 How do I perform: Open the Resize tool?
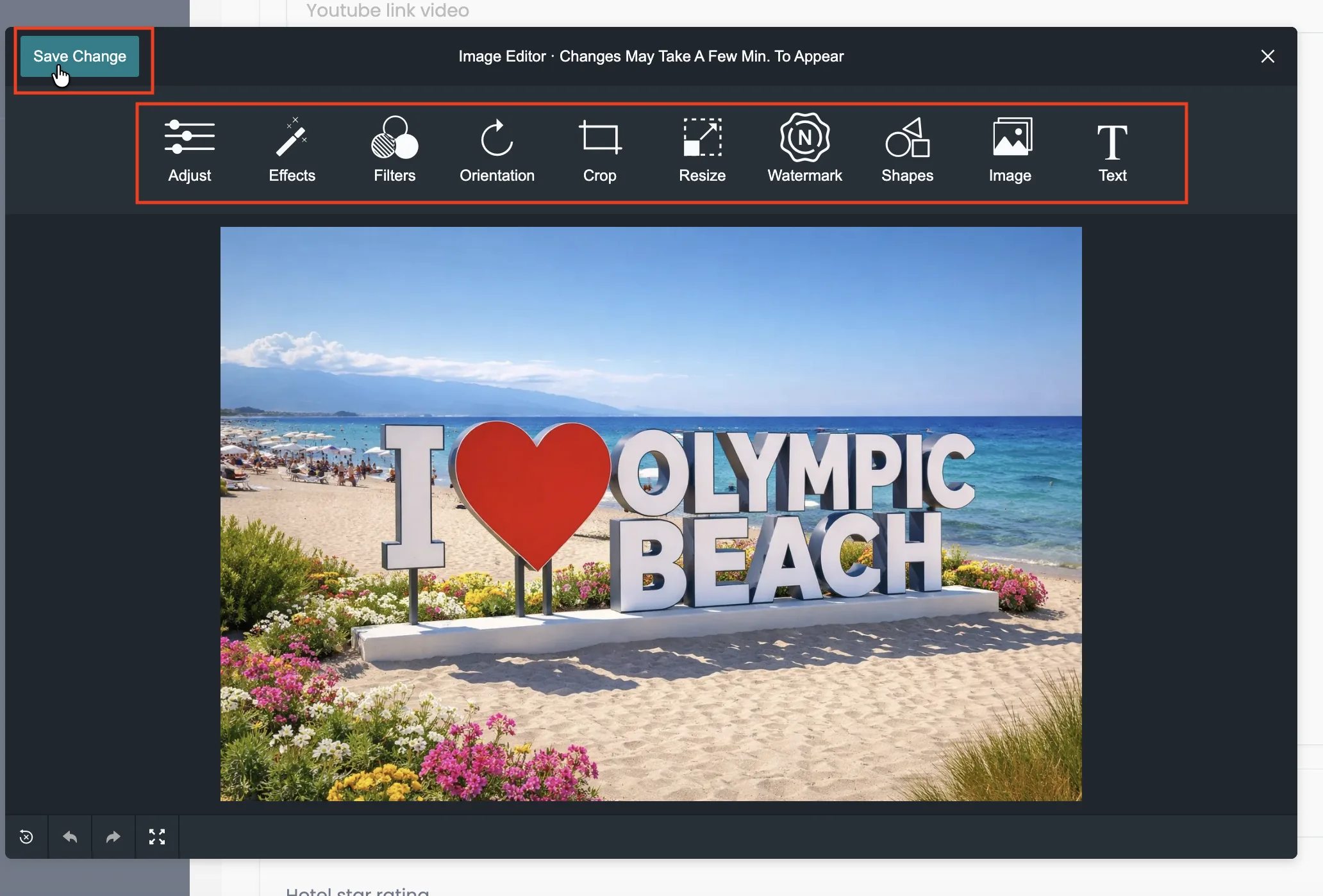(x=702, y=151)
